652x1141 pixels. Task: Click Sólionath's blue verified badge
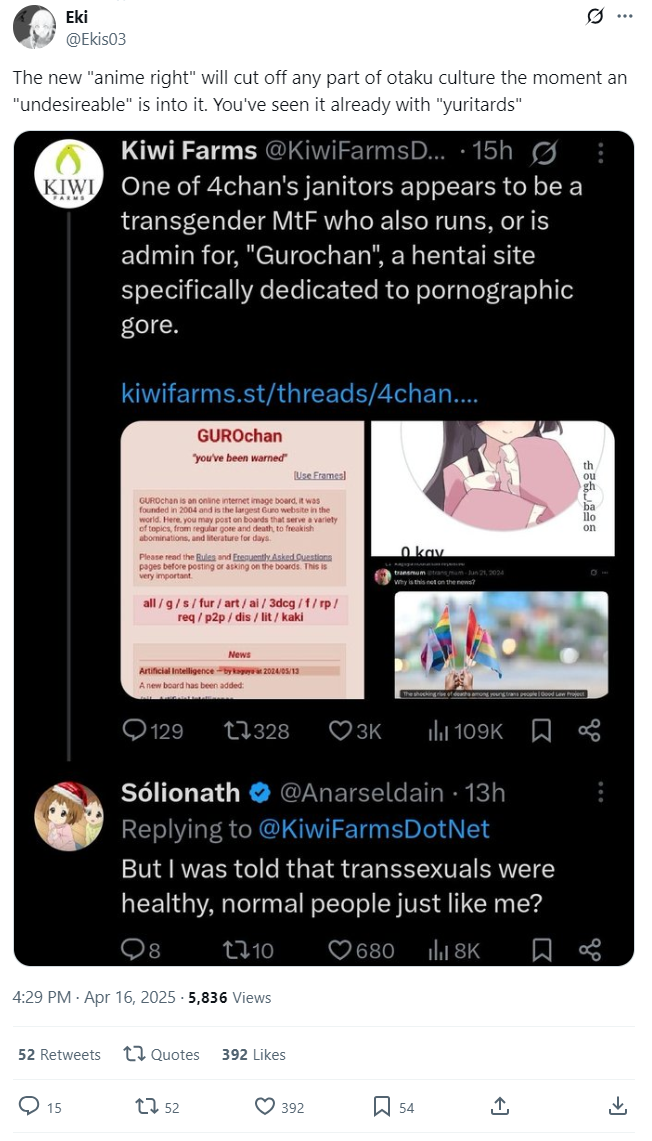click(259, 793)
